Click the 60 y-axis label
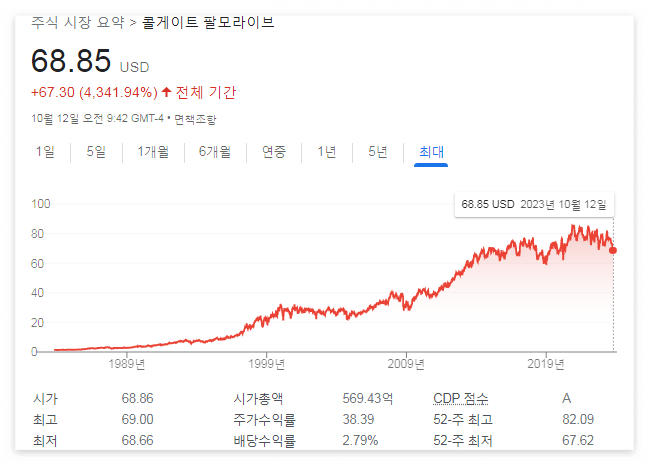Viewport: 649px width, 465px height. [37, 264]
